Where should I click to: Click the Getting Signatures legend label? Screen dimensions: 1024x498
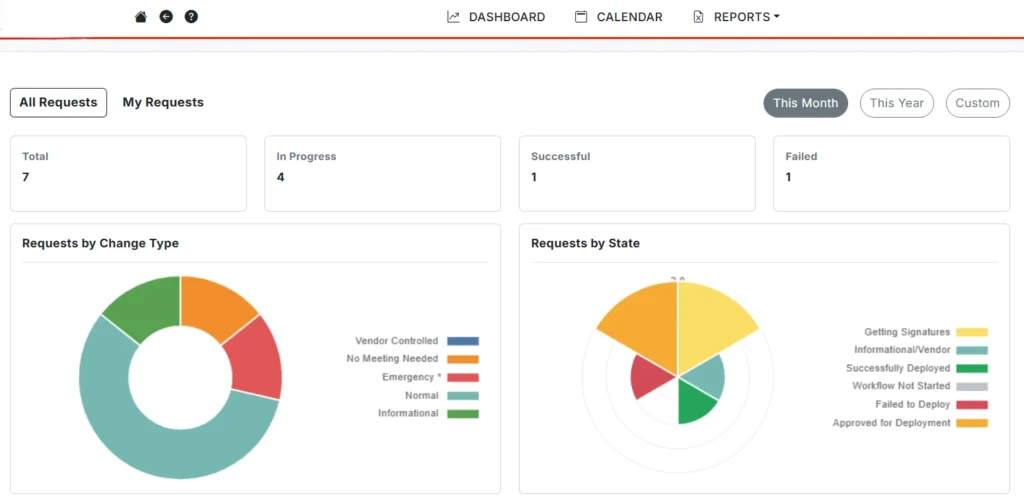(x=907, y=332)
